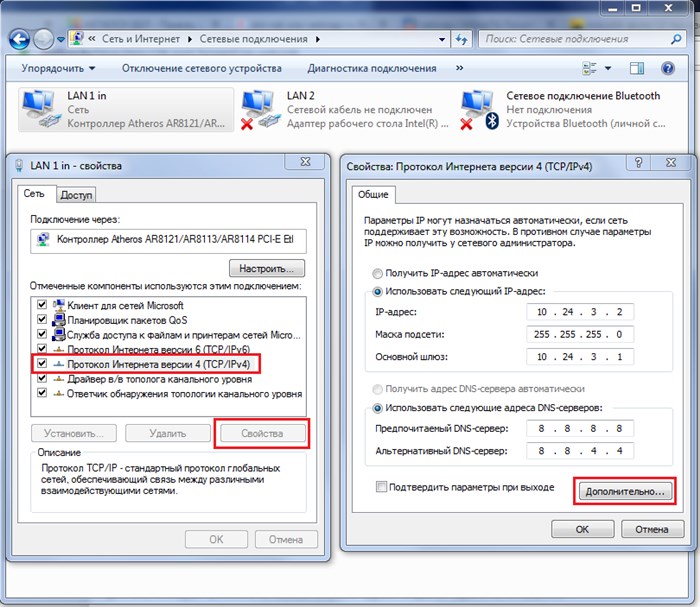Viewport: 700px width, 607px height.
Task: Select 'Использовать следующие адреса DNS-серверов'
Action: pyautogui.click(x=378, y=408)
